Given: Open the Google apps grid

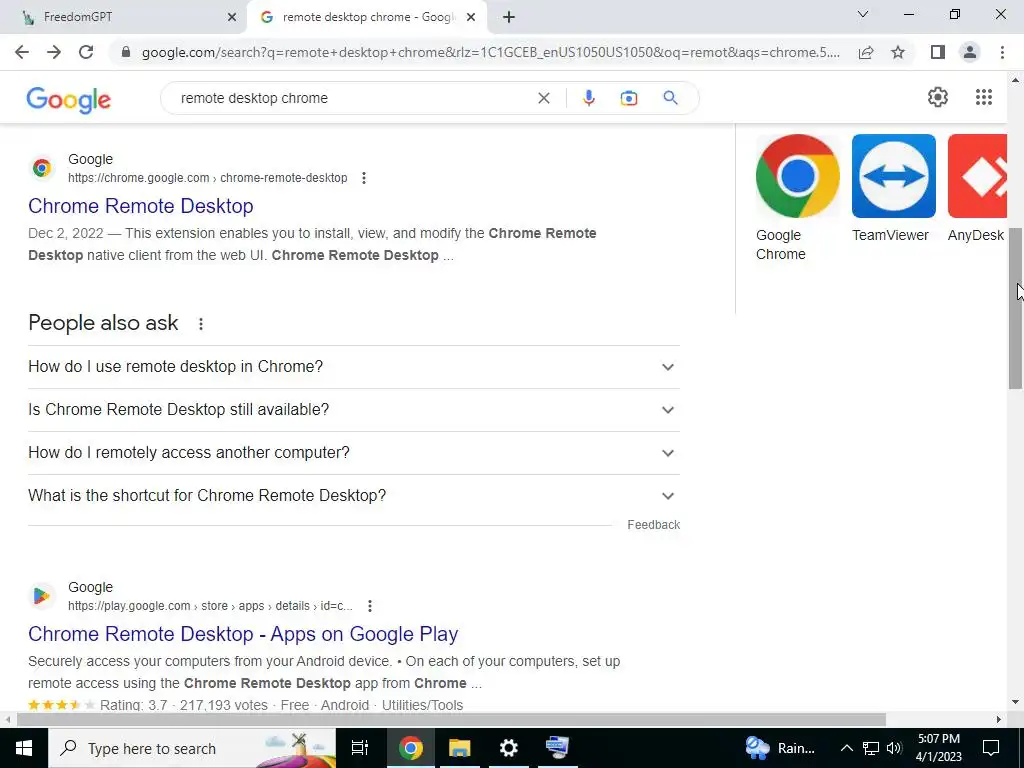Looking at the screenshot, I should (x=984, y=97).
